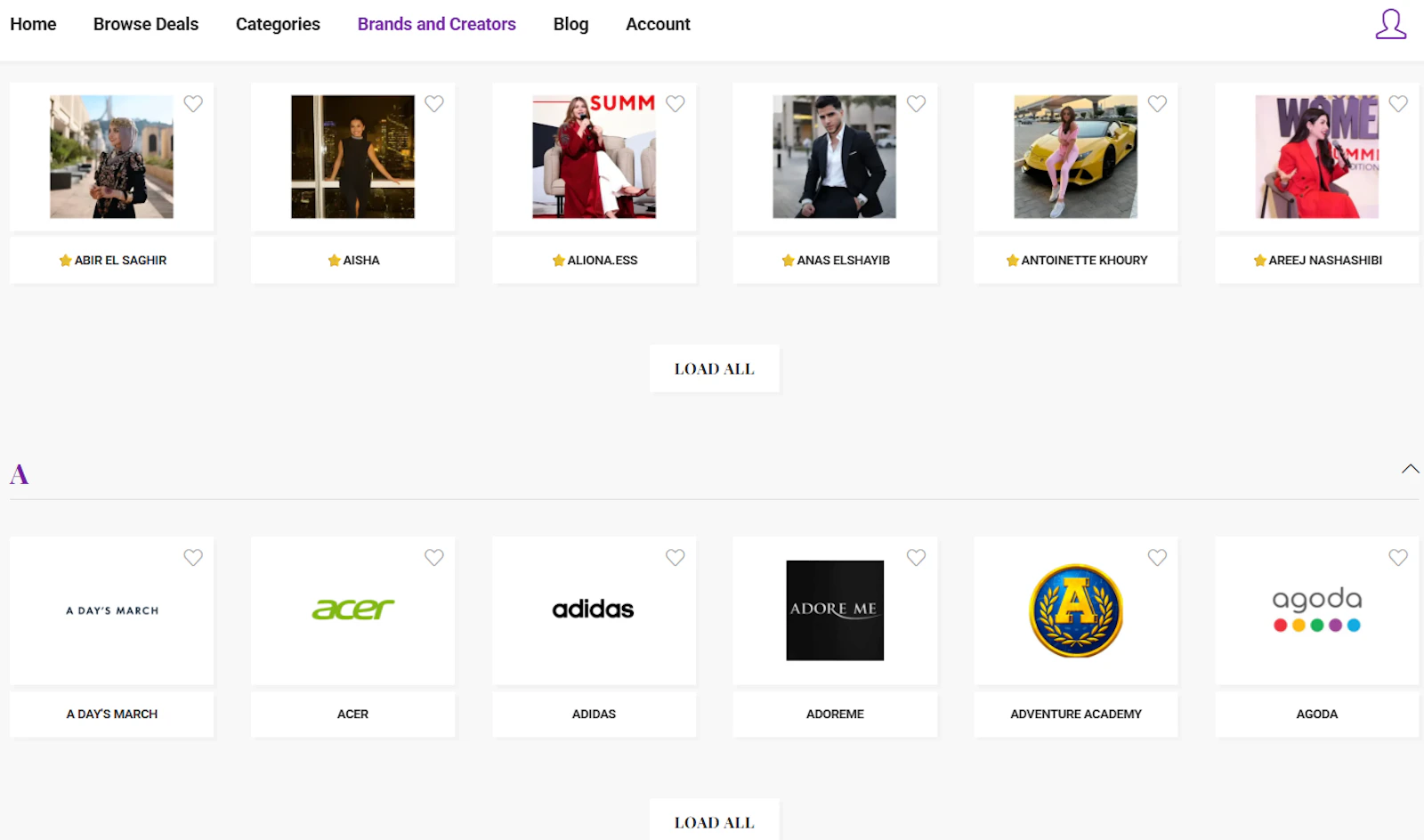Open the Blog page
The height and width of the screenshot is (840, 1424).
point(570,24)
